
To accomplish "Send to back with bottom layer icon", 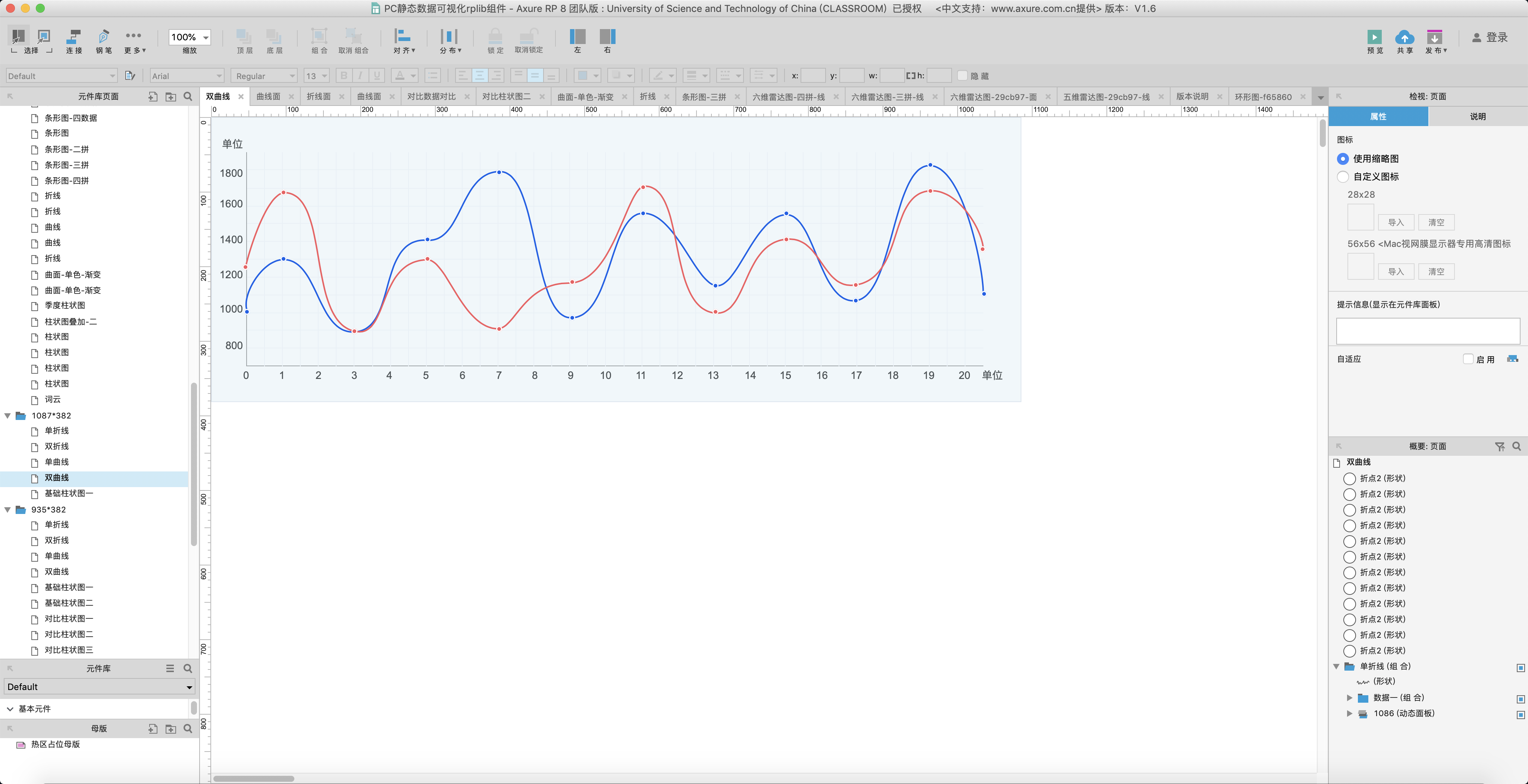I will [x=274, y=37].
